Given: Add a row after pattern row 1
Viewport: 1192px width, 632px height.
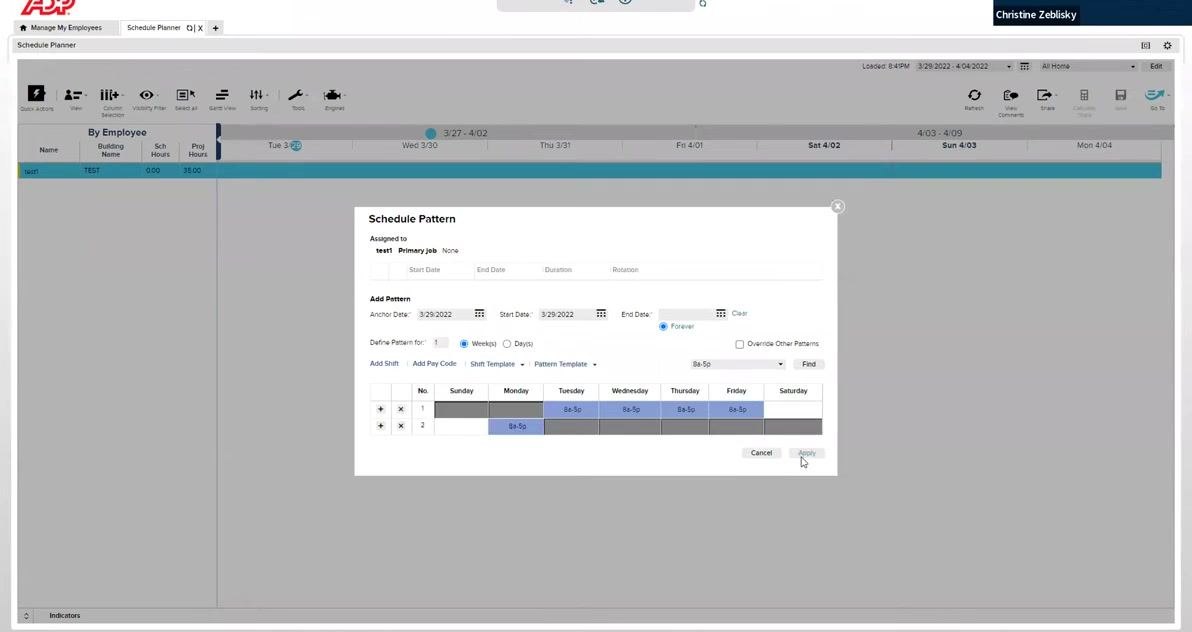Looking at the screenshot, I should click(x=381, y=409).
